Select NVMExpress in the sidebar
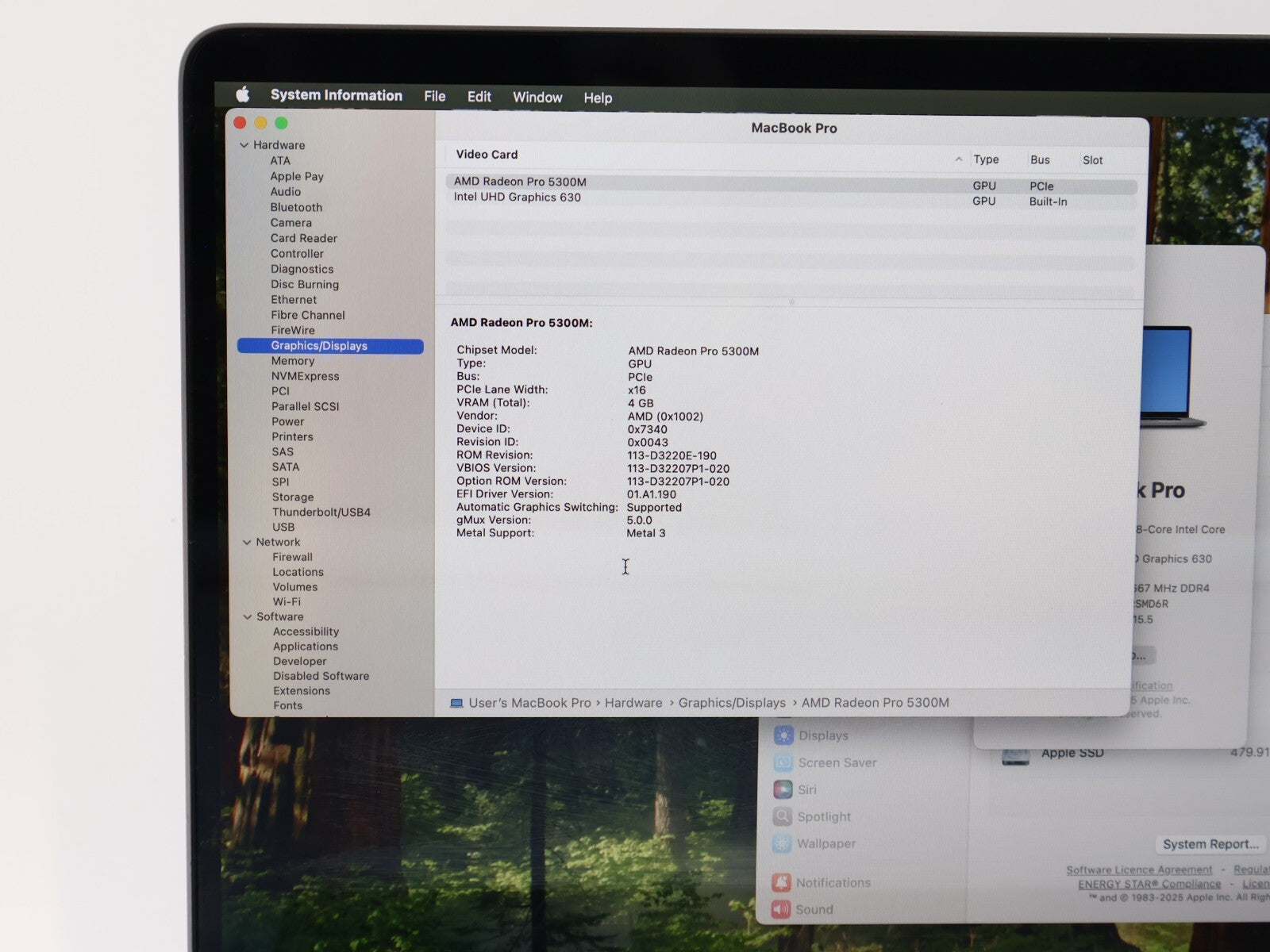This screenshot has height=952, width=1270. [306, 376]
